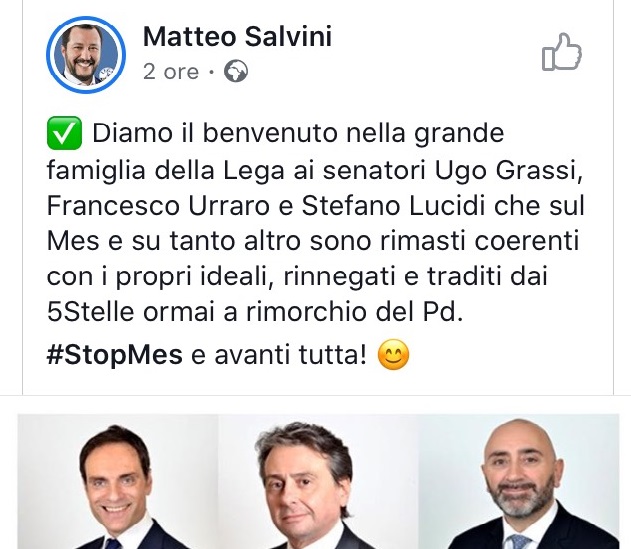Open the #StopMes hashtag
Image resolution: width=631 pixels, height=549 pixels.
click(115, 355)
